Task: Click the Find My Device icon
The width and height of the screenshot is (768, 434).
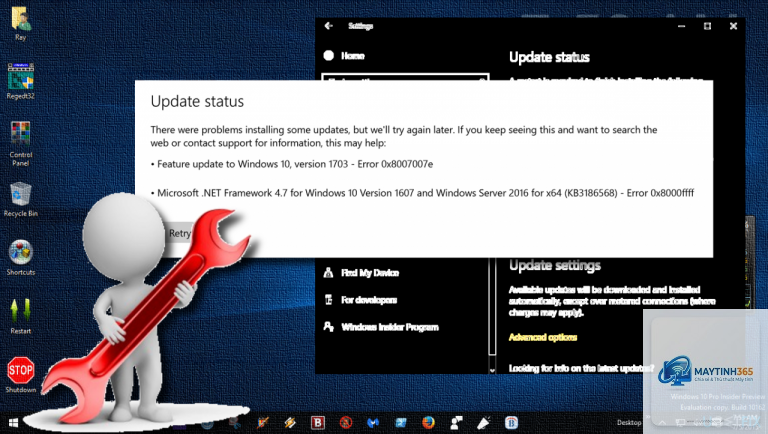Action: pyautogui.click(x=329, y=273)
